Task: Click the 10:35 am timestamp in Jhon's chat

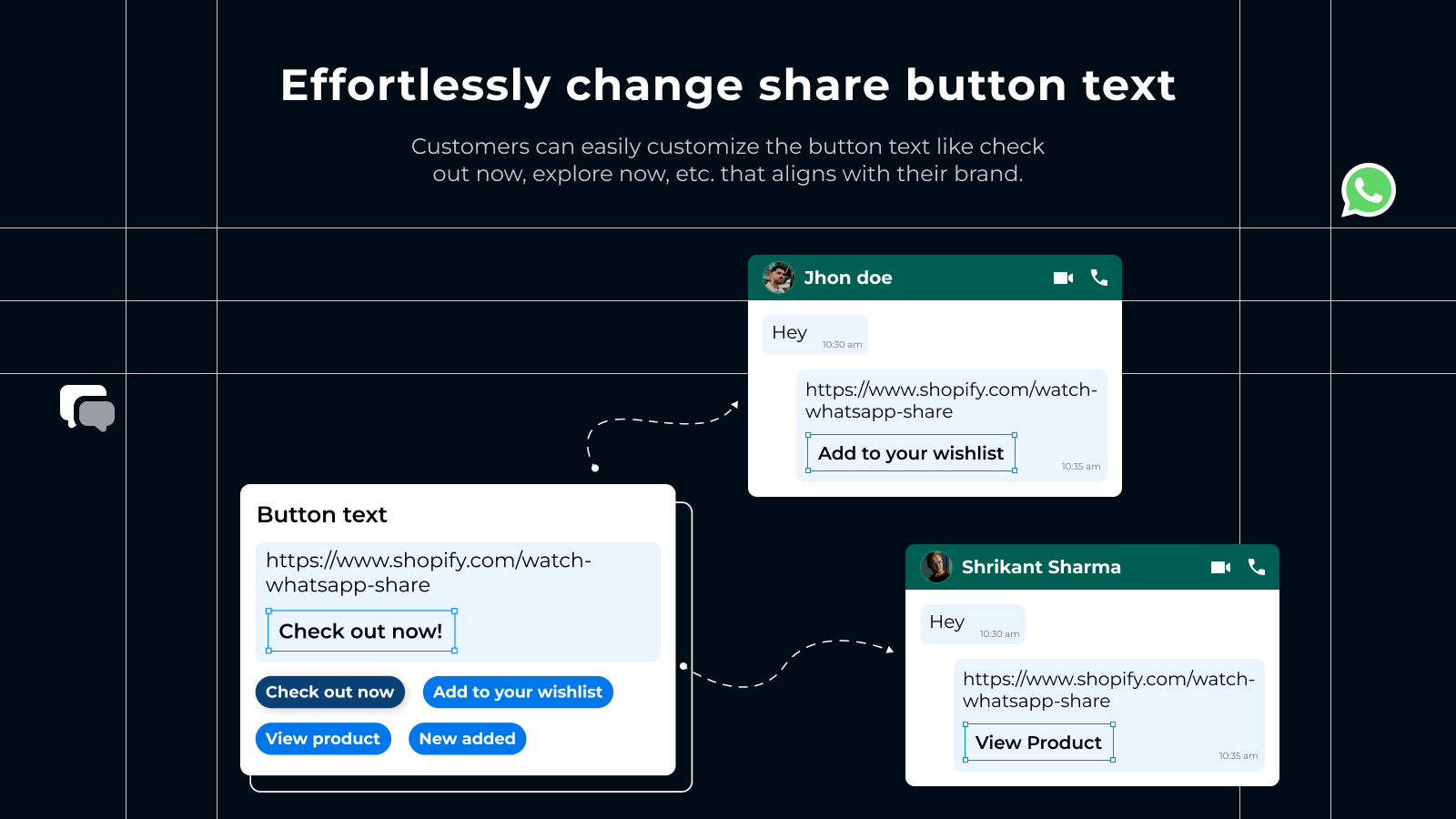Action: (x=1081, y=467)
